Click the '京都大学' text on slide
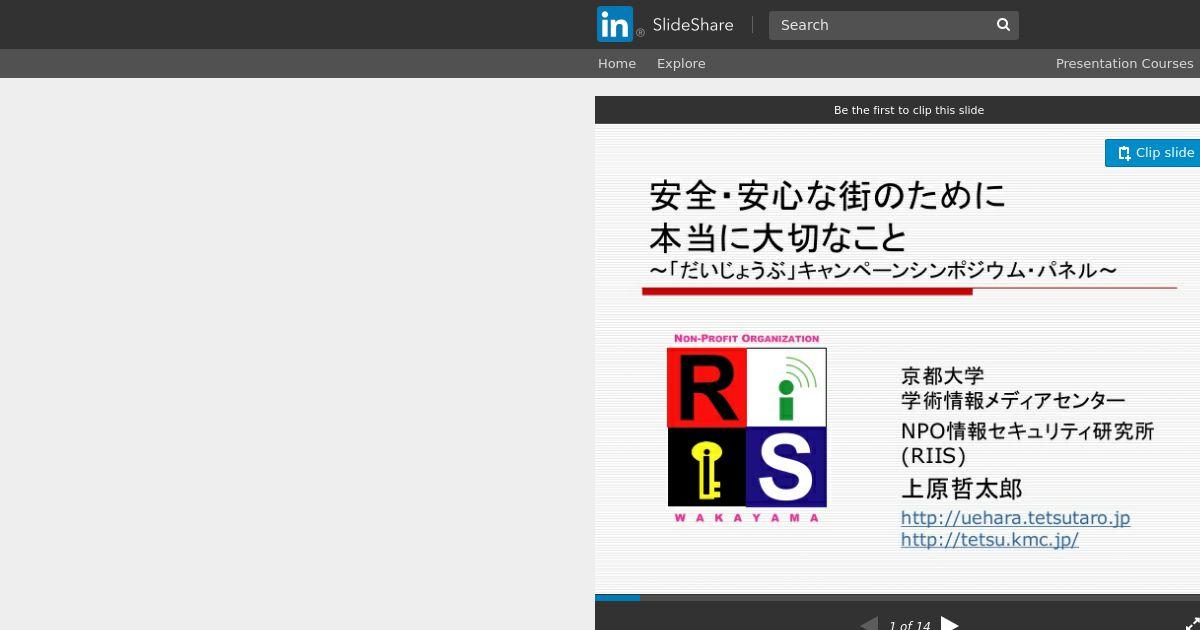1200x630 pixels. click(x=942, y=376)
